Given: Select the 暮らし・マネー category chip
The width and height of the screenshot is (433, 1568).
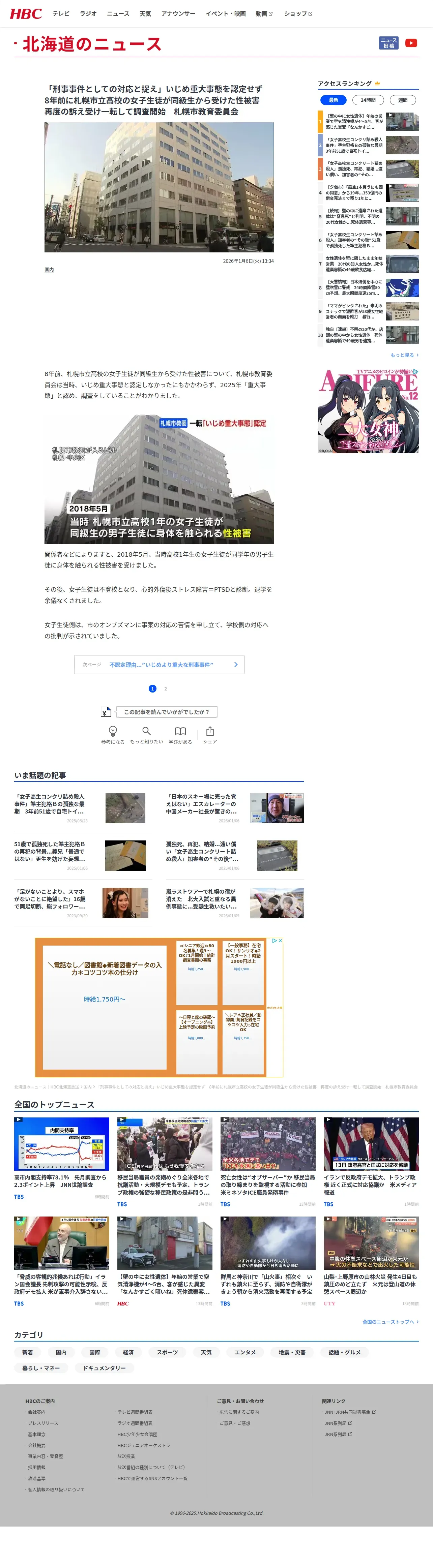Looking at the screenshot, I should (x=41, y=1368).
